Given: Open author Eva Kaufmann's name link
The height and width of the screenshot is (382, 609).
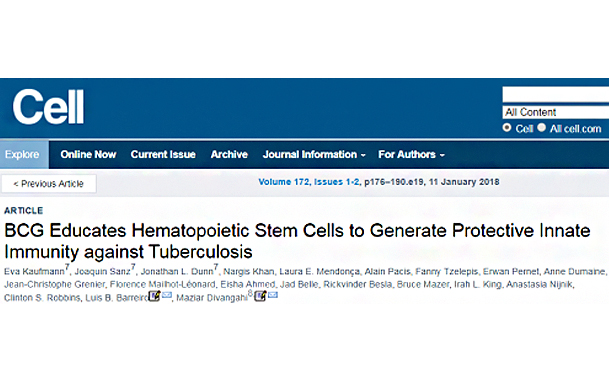Looking at the screenshot, I should coord(34,271).
